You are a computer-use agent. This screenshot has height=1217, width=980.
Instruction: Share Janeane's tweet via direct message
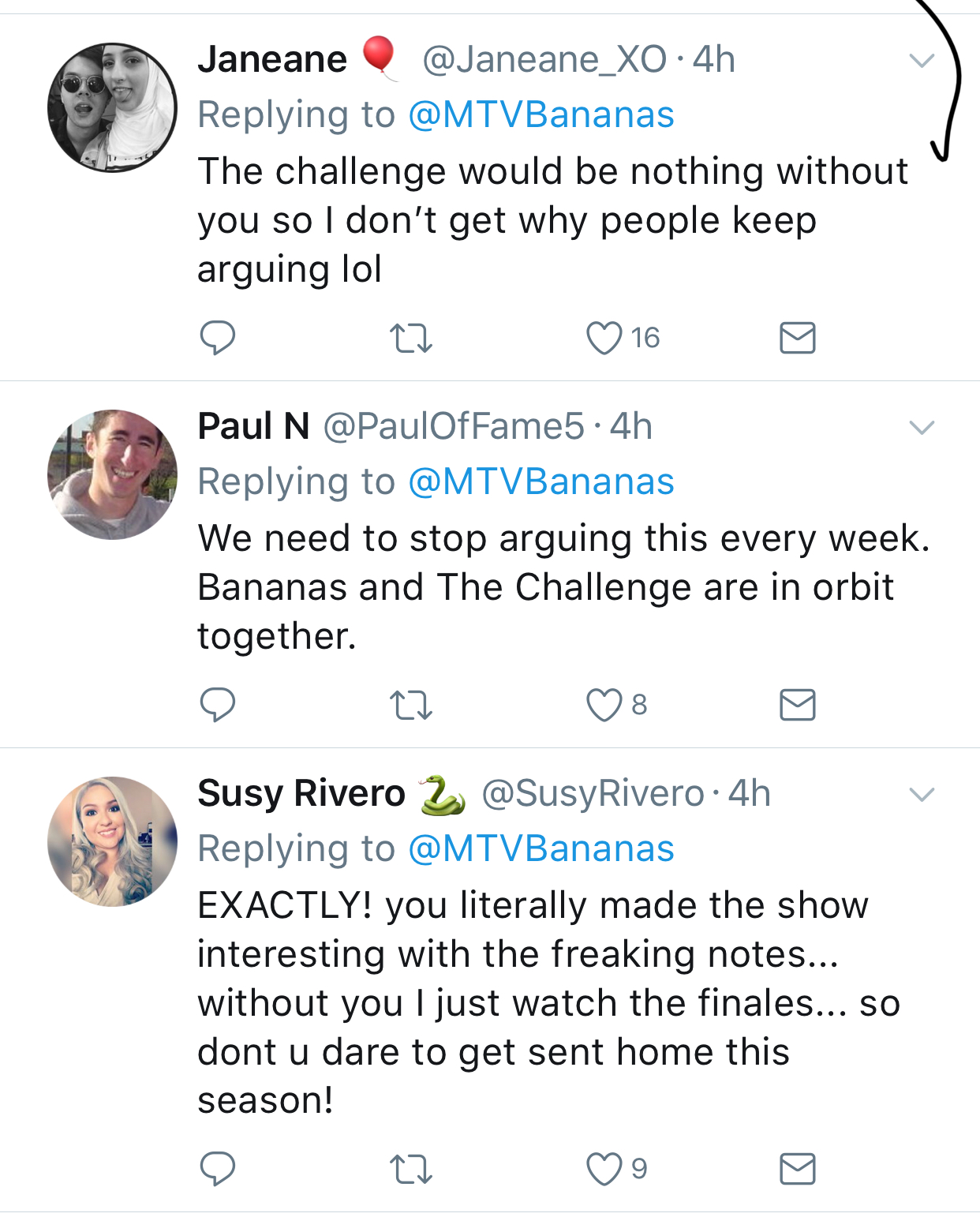pos(797,338)
